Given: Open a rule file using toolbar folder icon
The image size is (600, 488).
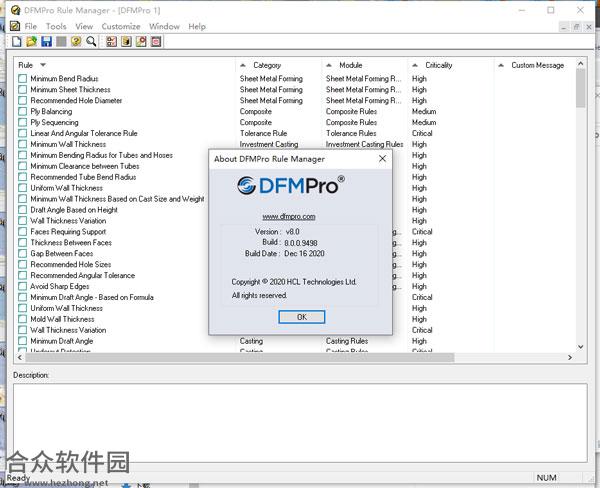Looking at the screenshot, I should pyautogui.click(x=31, y=41).
